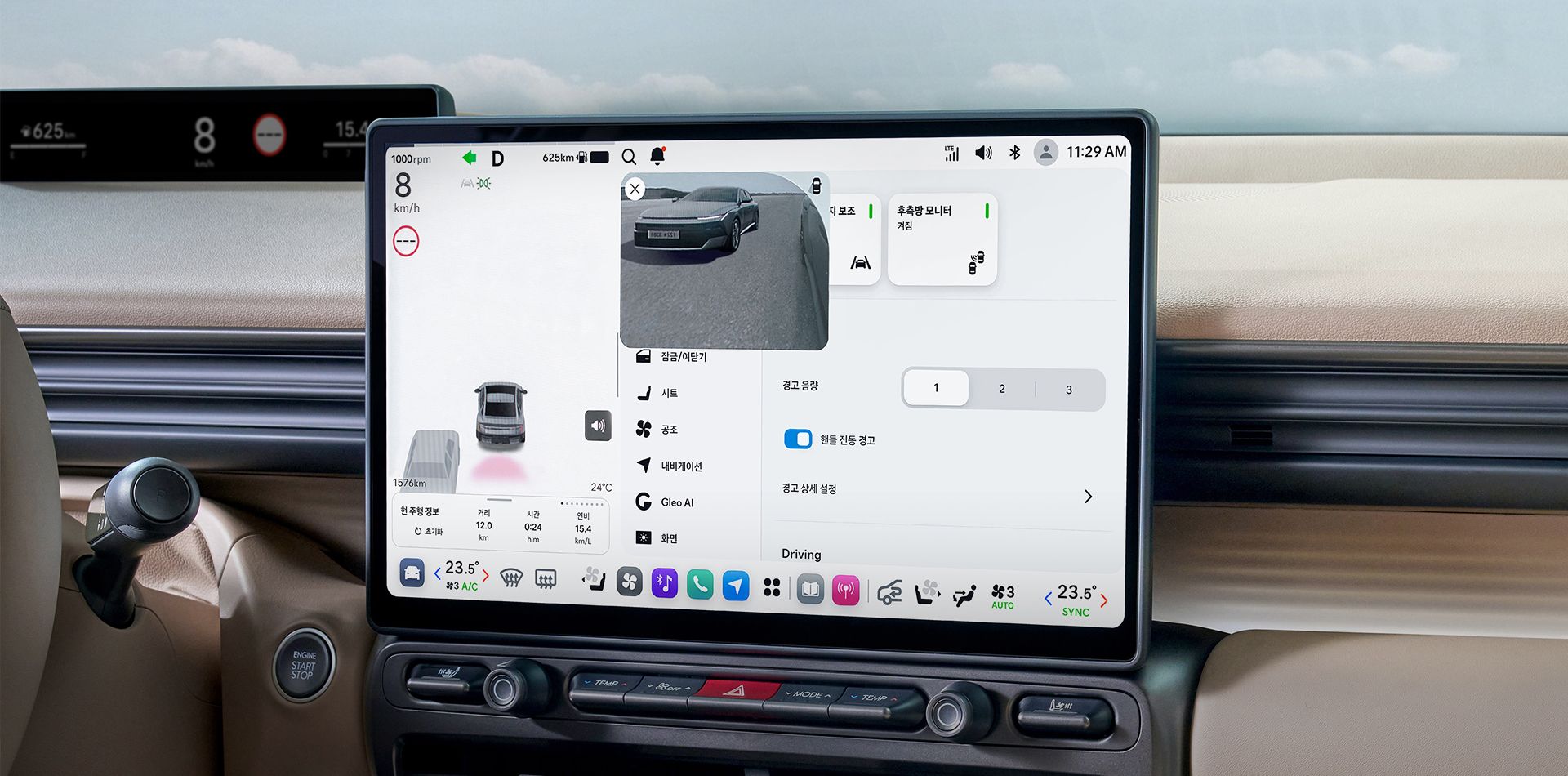1568x776 pixels.
Task: Select warning volume level 3
Action: [x=1069, y=390]
